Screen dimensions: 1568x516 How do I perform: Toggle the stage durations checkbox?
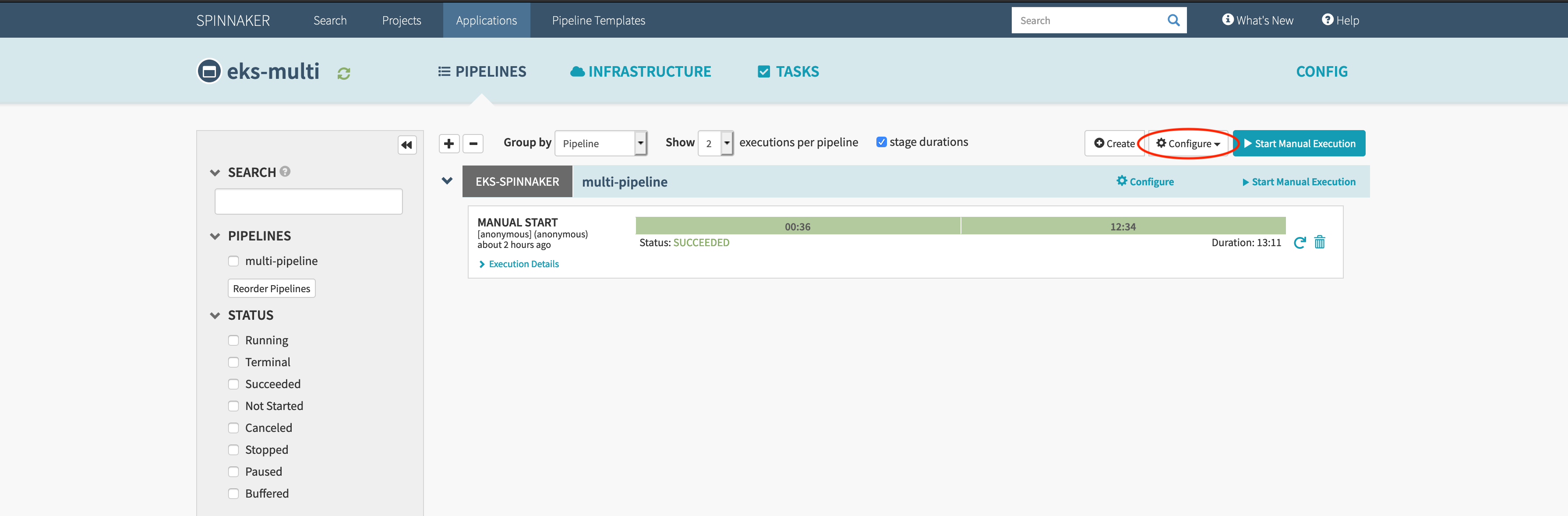click(881, 142)
